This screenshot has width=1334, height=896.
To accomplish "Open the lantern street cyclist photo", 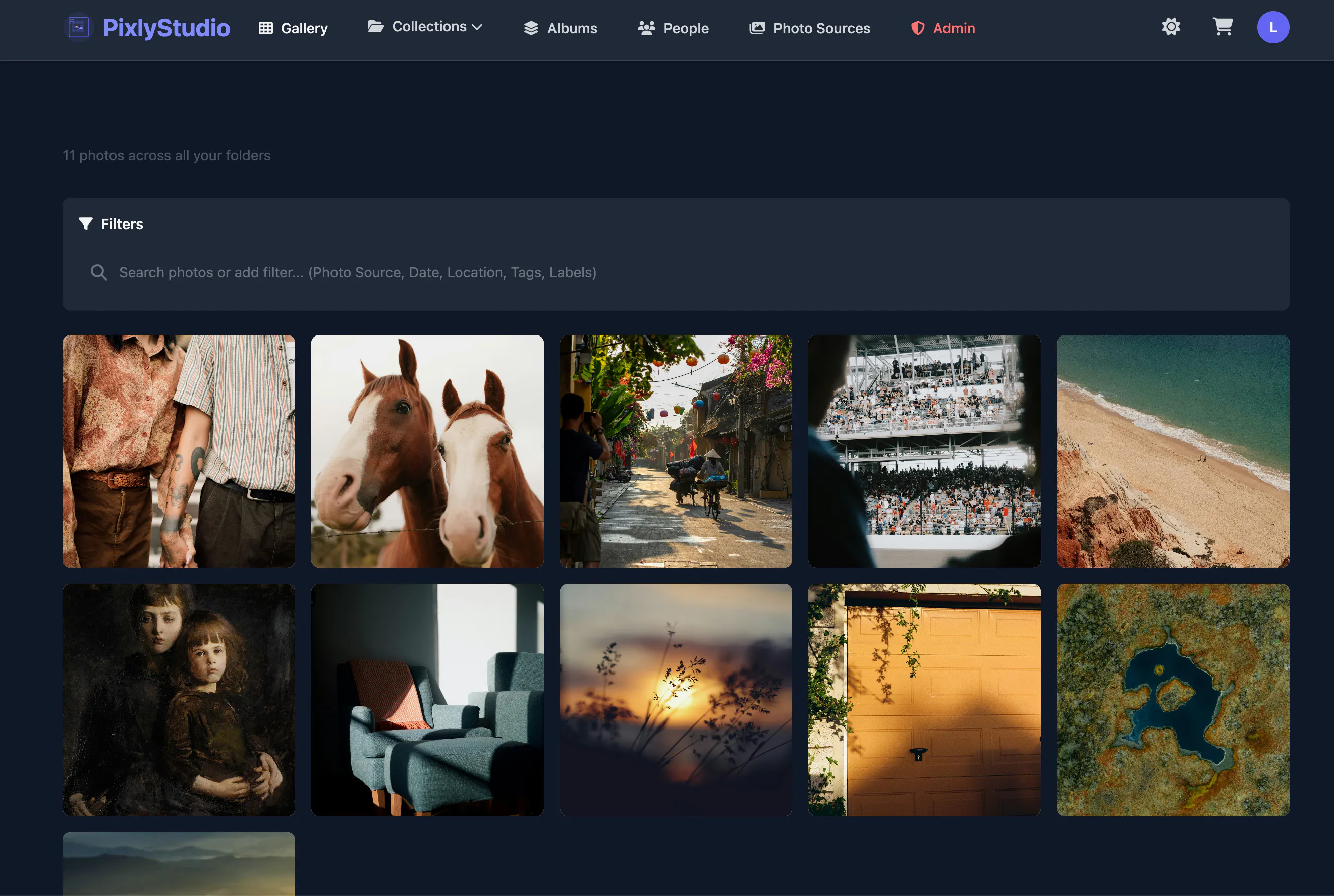I will [676, 451].
